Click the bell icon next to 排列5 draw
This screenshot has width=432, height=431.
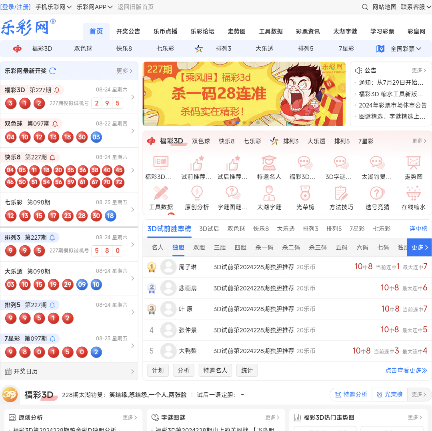(x=52, y=305)
